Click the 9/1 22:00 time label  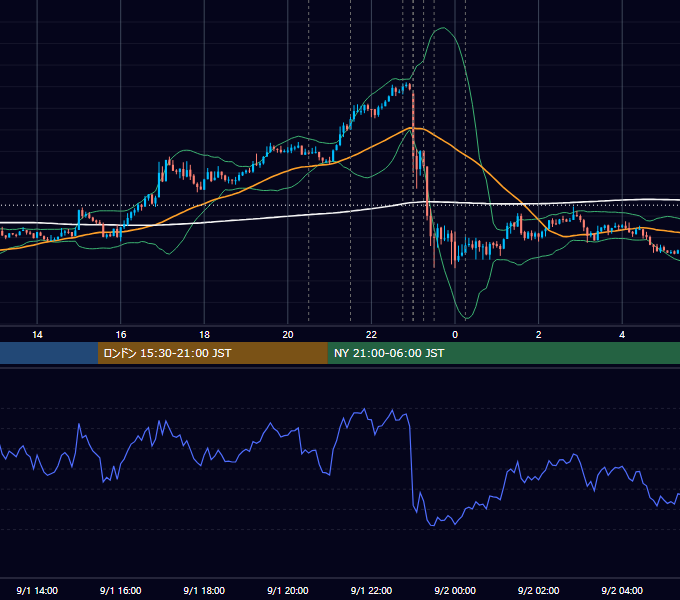pyautogui.click(x=371, y=590)
